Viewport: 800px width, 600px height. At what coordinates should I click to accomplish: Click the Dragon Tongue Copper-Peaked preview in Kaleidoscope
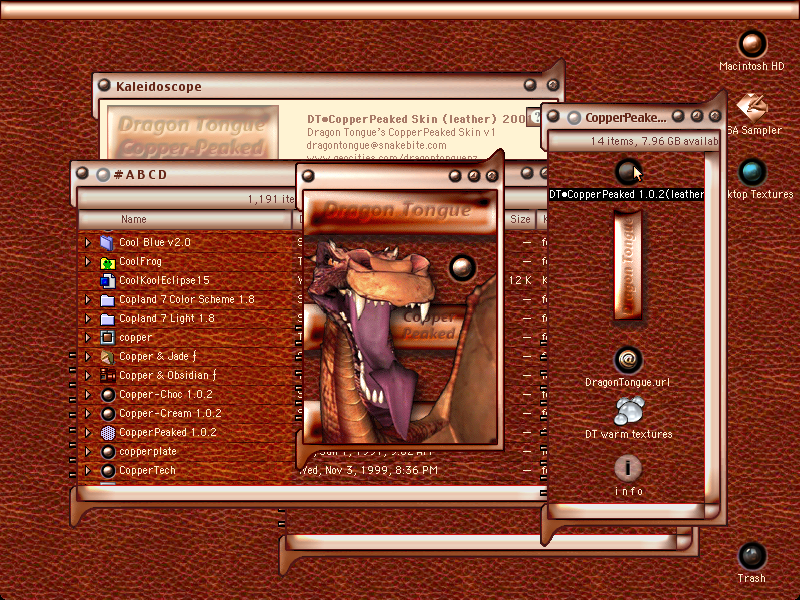pyautogui.click(x=193, y=134)
